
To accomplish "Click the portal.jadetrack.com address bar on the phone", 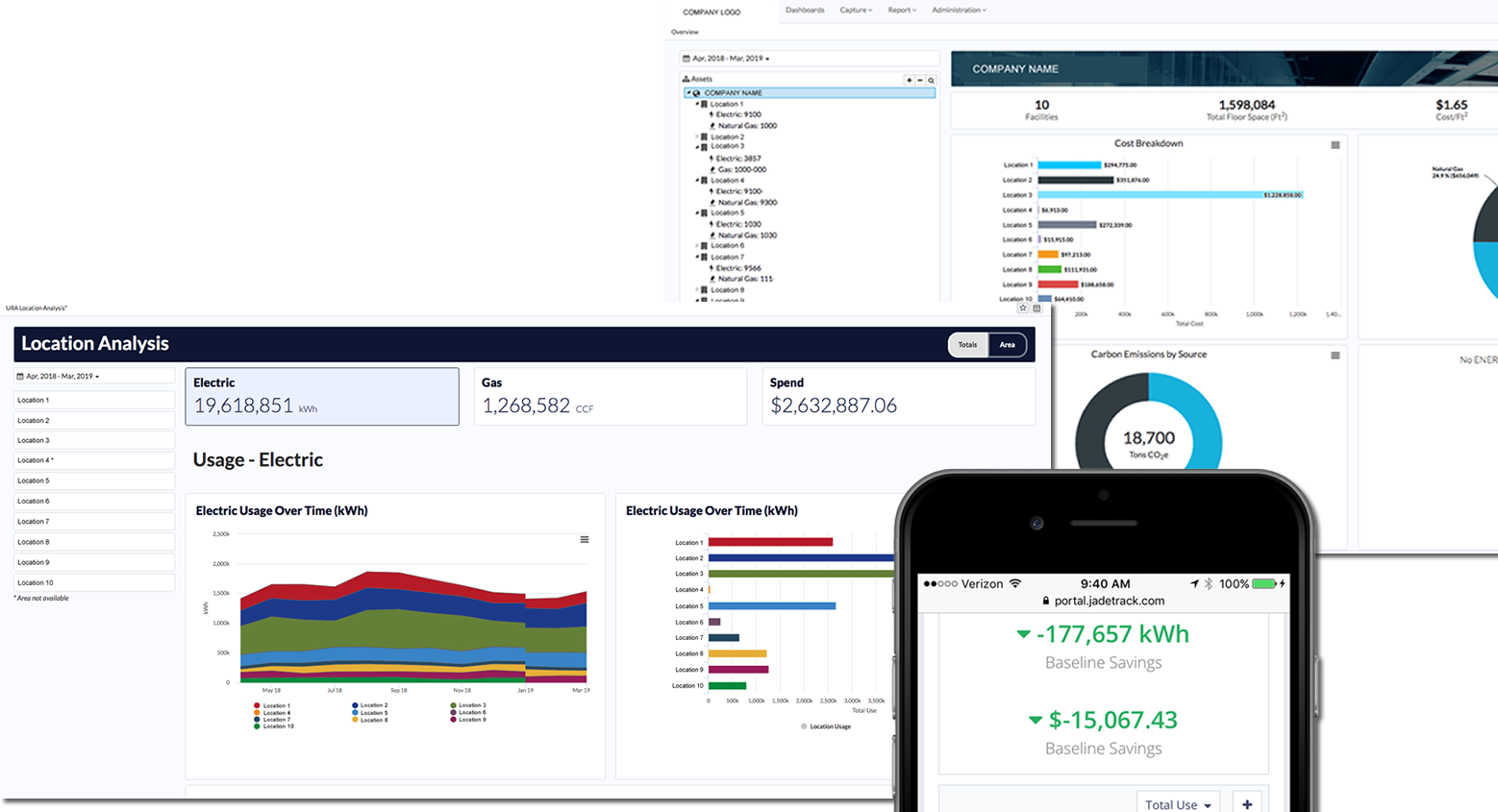I will 1104,601.
